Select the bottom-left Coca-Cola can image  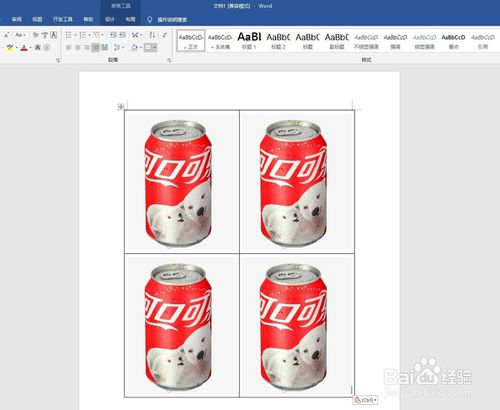click(x=178, y=327)
